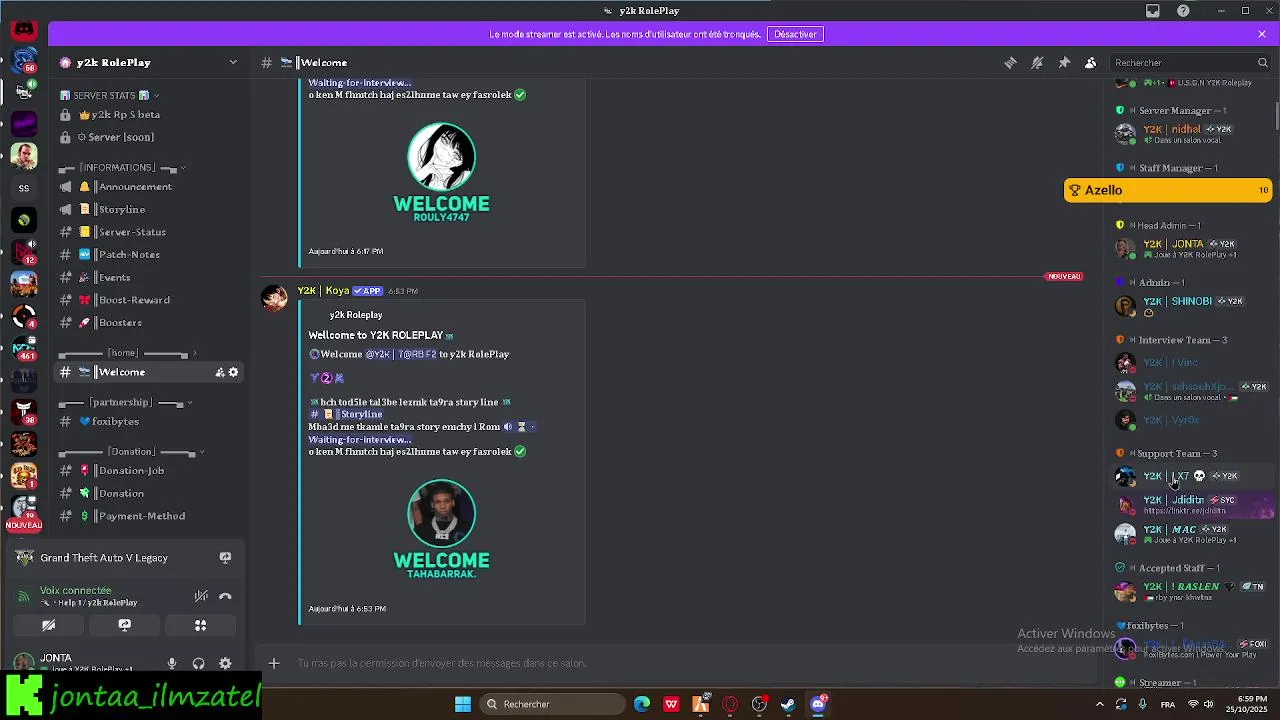Toggle the member list icon

(x=1091, y=62)
